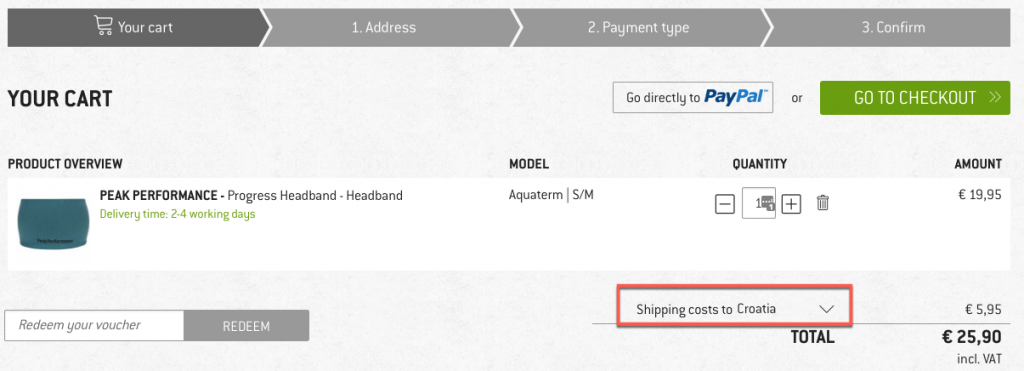Switch to the 2. Payment type step
Viewport: 1024px width, 371px height.
(x=638, y=27)
